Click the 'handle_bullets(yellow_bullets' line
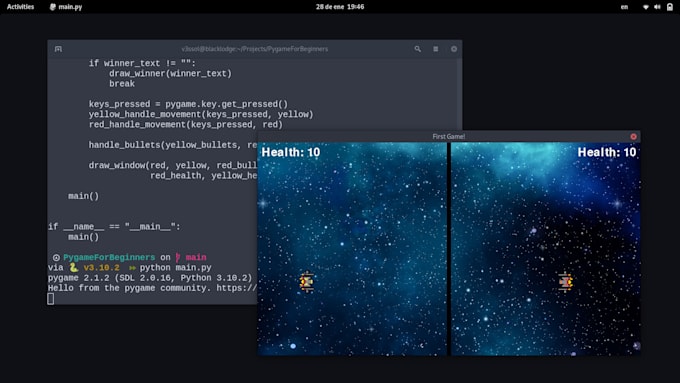 click(173, 145)
